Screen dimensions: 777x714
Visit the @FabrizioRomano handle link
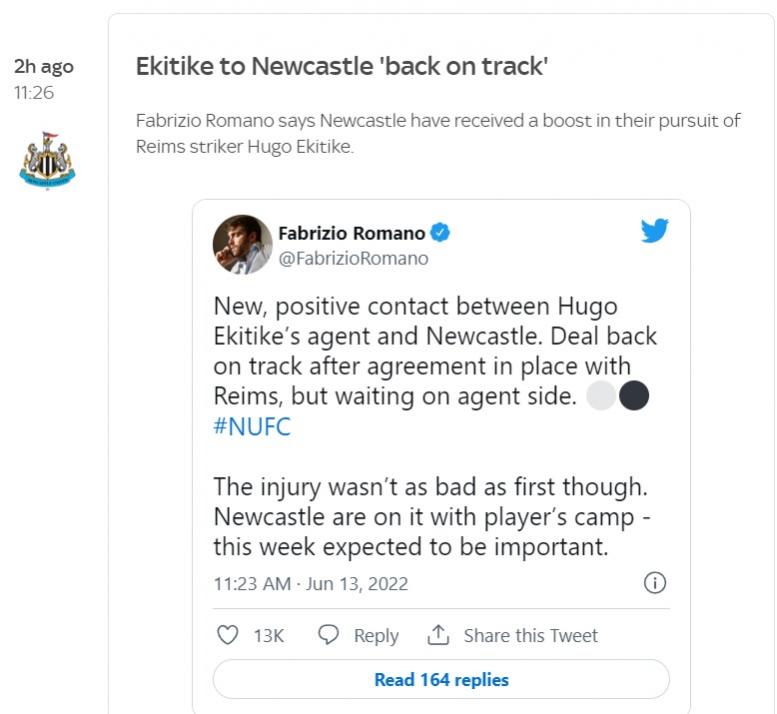pyautogui.click(x=353, y=258)
